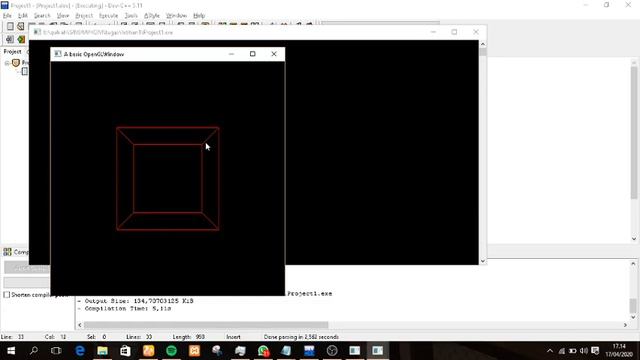Click the compile log horizontal scrollbar thumb
Image resolution: width=640 pixels, height=360 pixels.
click(206, 325)
